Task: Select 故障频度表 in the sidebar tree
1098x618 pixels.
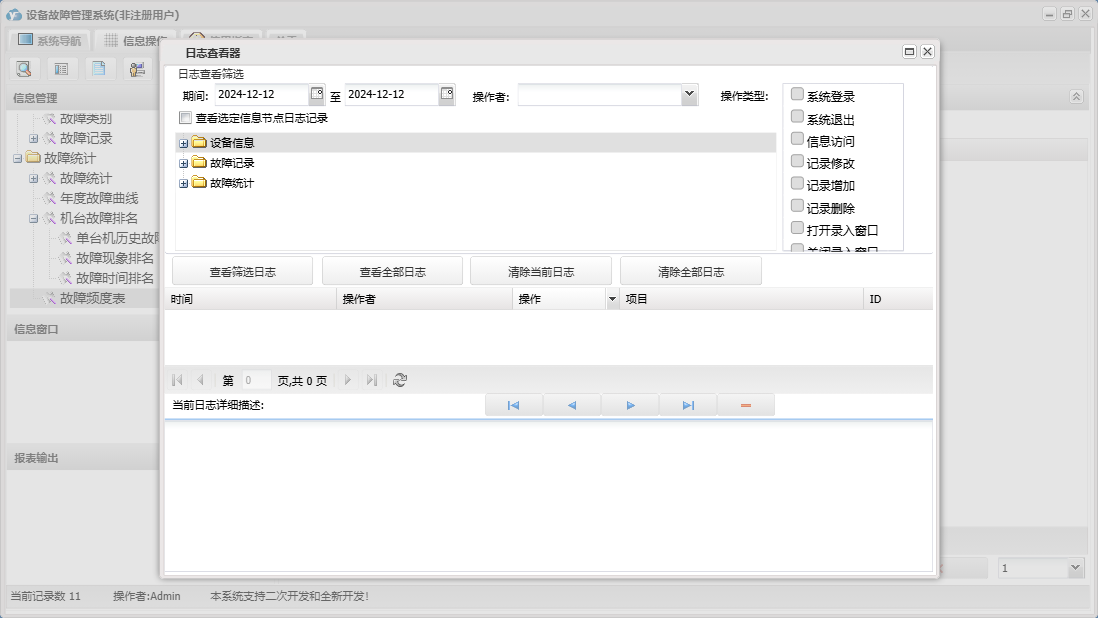Action: coord(92,298)
